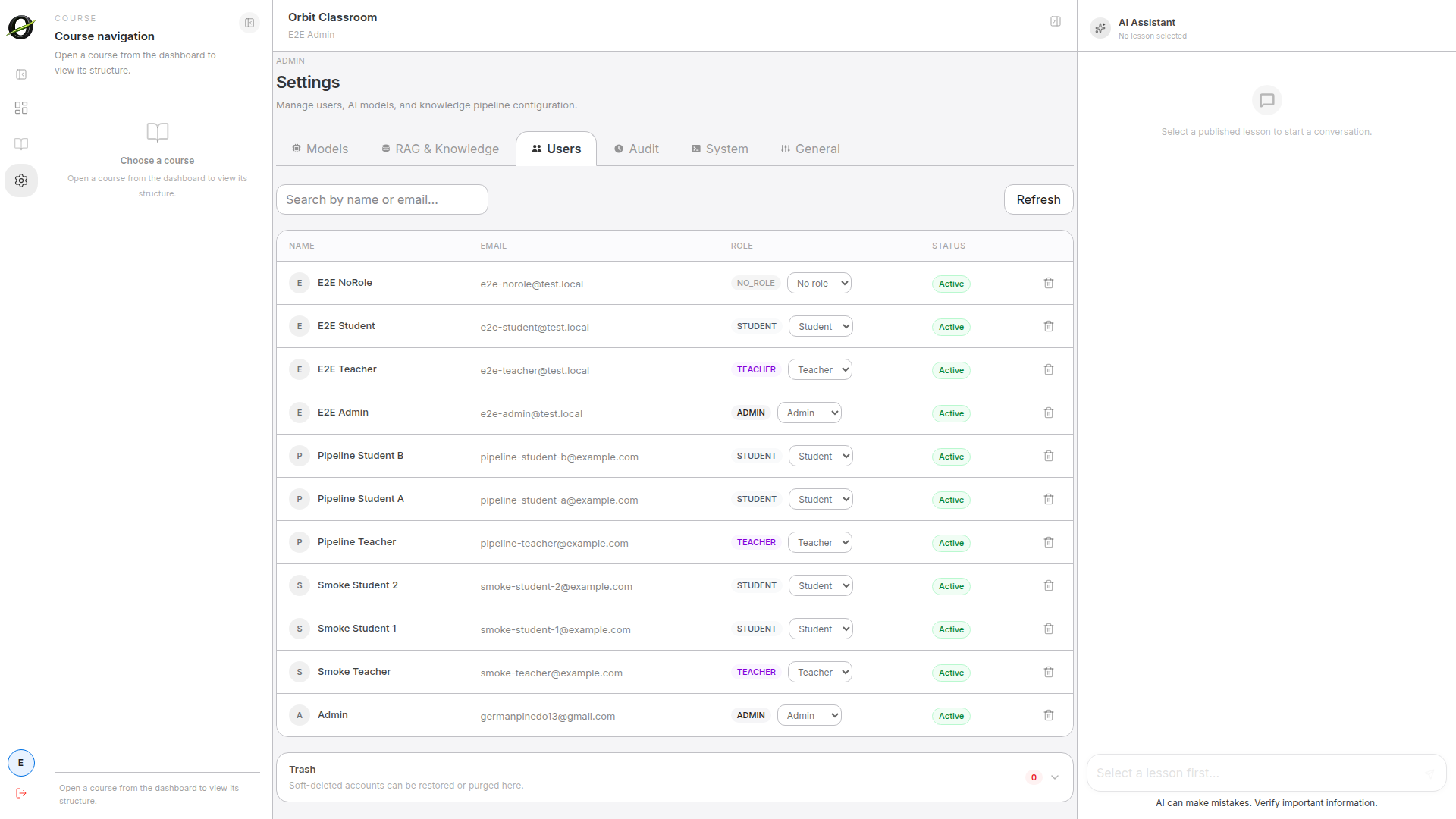
Task: Open role dropdown for Smoke Student 2
Action: coord(821,585)
